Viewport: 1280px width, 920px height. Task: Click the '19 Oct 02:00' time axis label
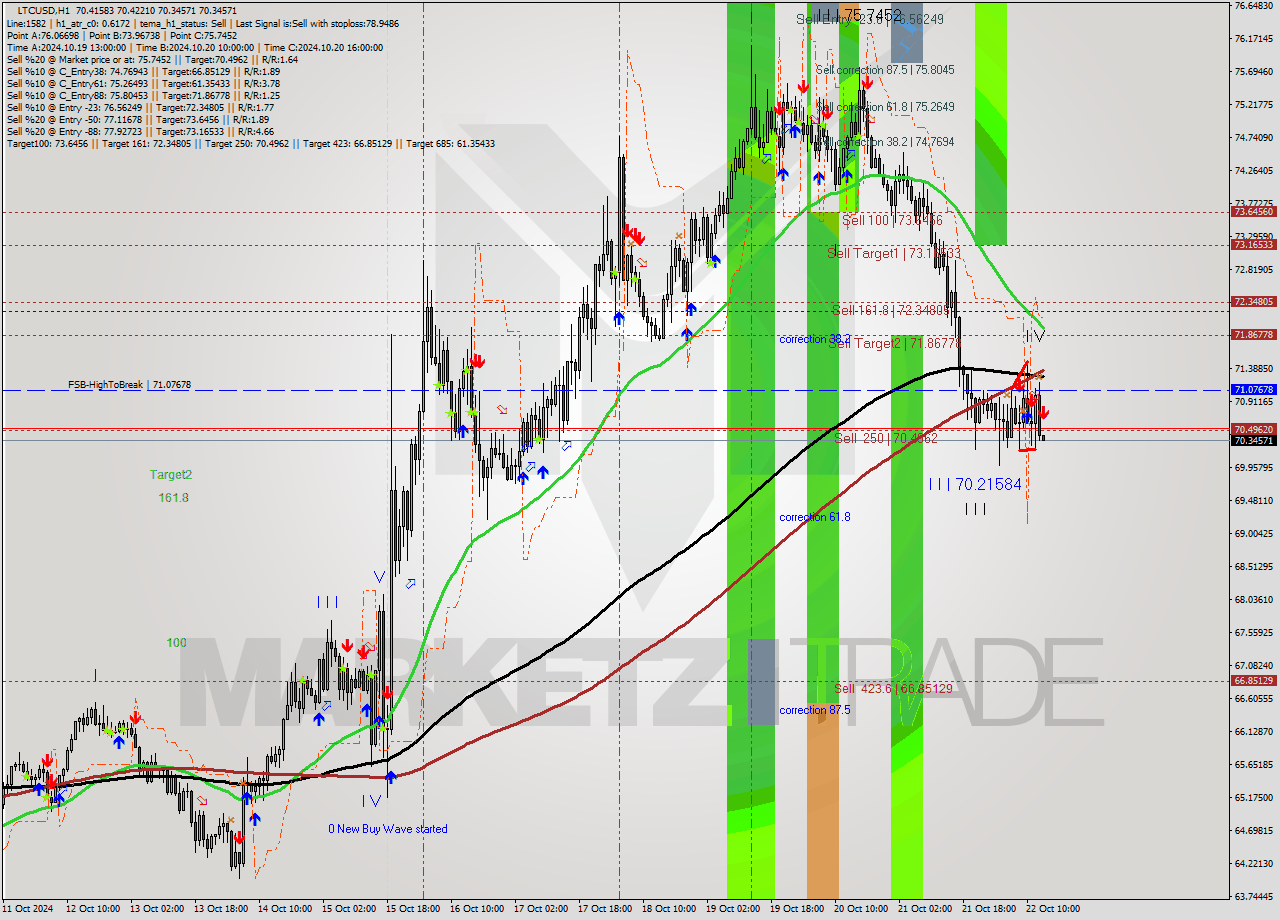pos(733,909)
